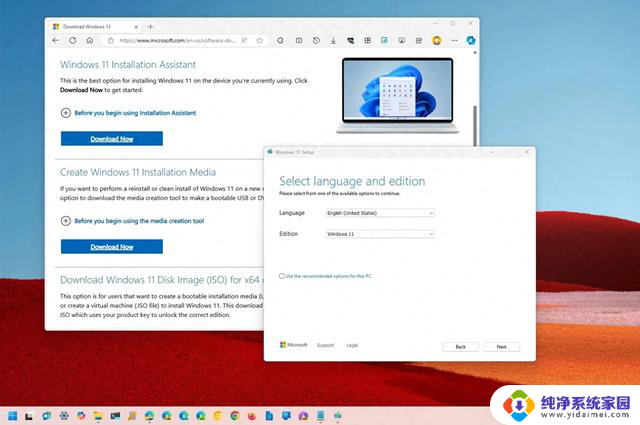The image size is (640, 425).
Task: Open the Support link in Setup
Action: click(325, 345)
